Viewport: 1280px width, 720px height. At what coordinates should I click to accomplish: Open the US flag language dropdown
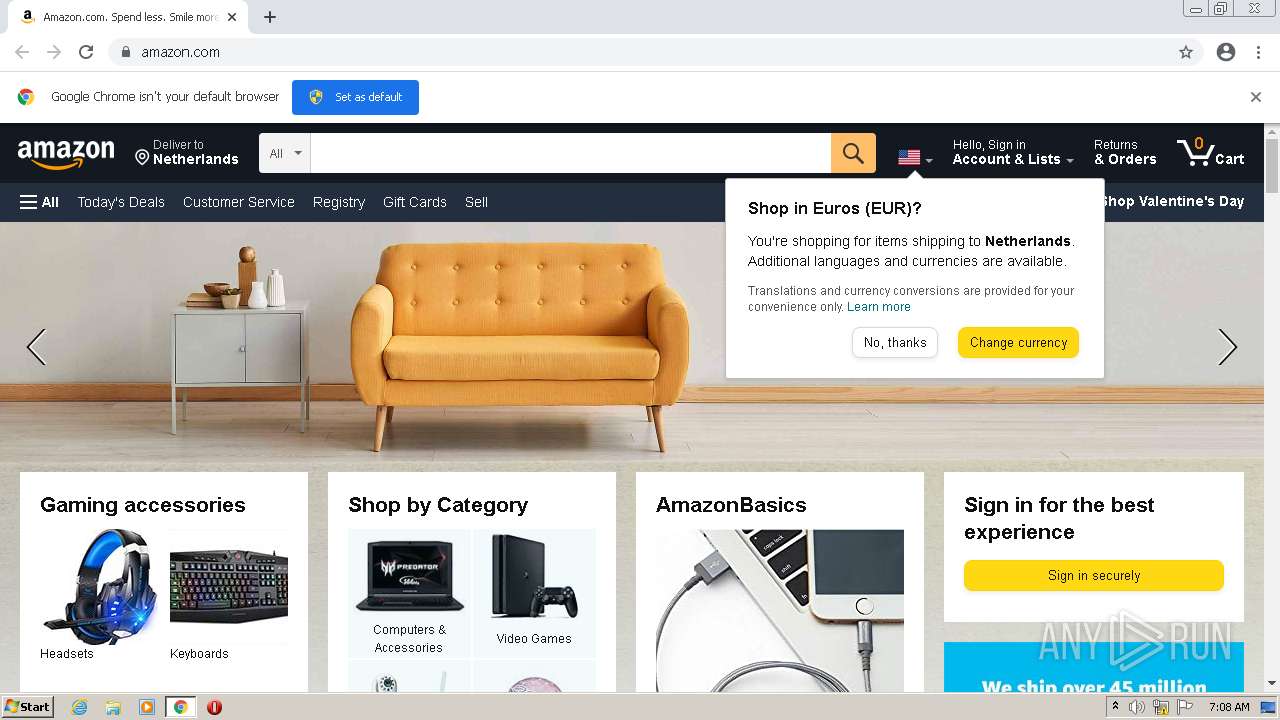click(x=915, y=157)
